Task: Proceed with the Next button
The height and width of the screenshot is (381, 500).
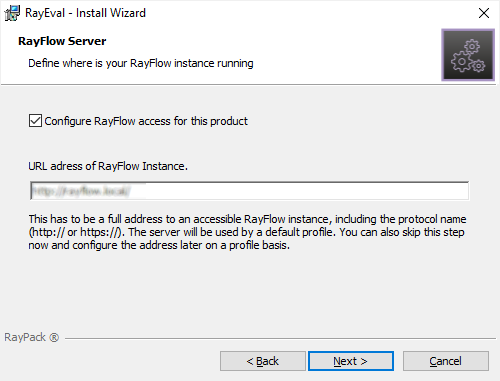Action: click(351, 361)
